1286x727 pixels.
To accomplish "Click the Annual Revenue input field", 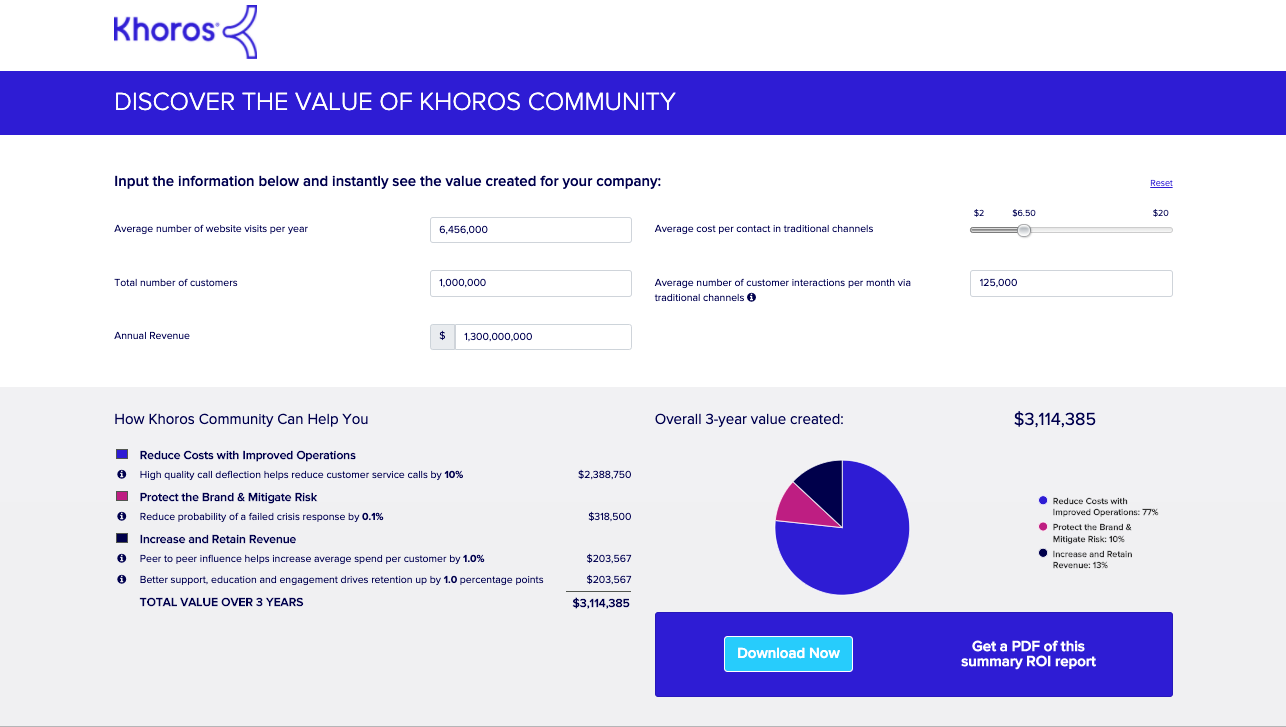I will coord(543,337).
